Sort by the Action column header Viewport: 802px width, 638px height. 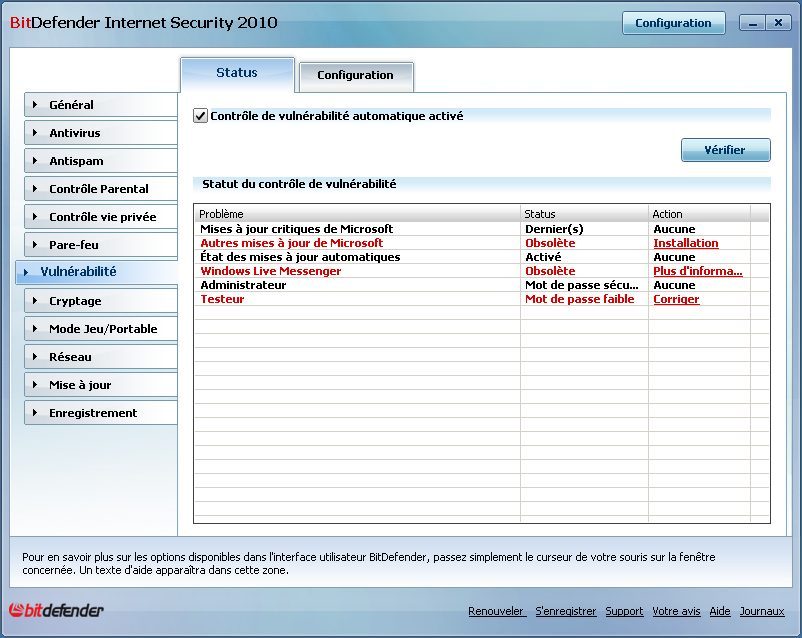(x=699, y=214)
